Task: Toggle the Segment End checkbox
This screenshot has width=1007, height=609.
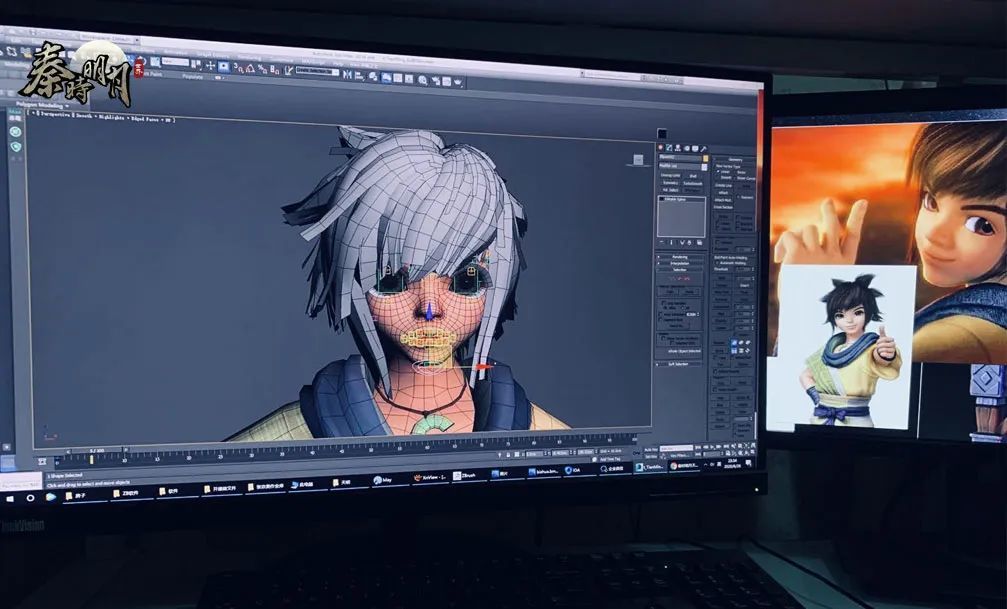Action: tap(663, 321)
